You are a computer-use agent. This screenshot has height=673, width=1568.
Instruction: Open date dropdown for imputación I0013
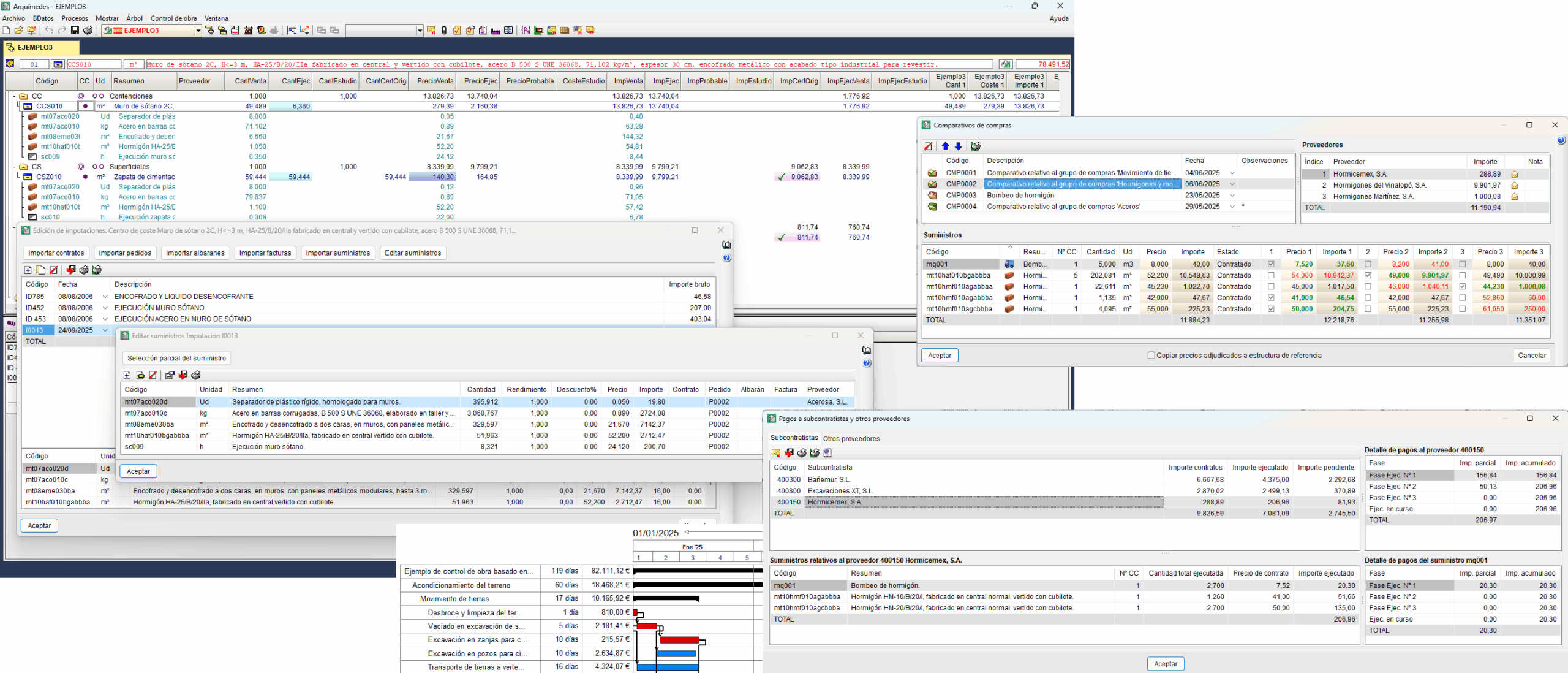105,330
